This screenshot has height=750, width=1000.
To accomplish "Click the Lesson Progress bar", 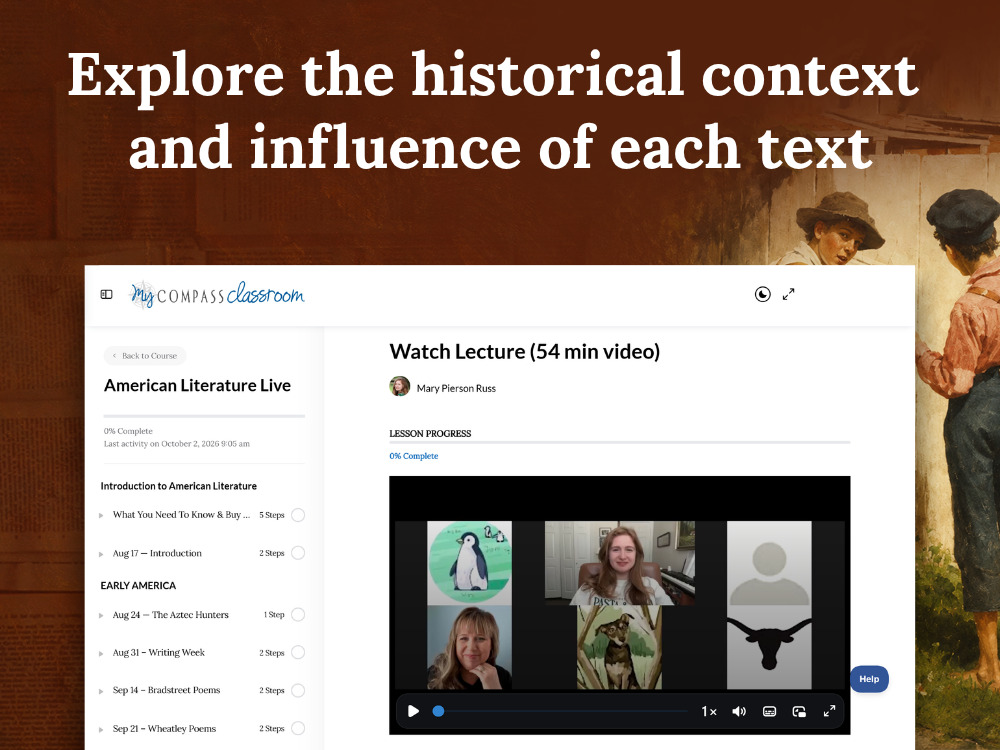I will [619, 442].
